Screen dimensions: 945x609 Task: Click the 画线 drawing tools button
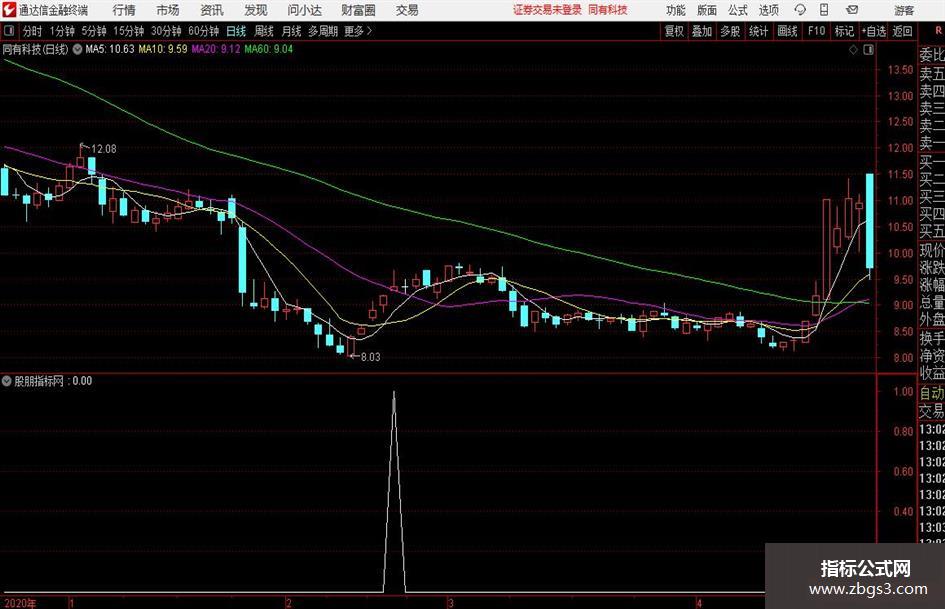[787, 31]
